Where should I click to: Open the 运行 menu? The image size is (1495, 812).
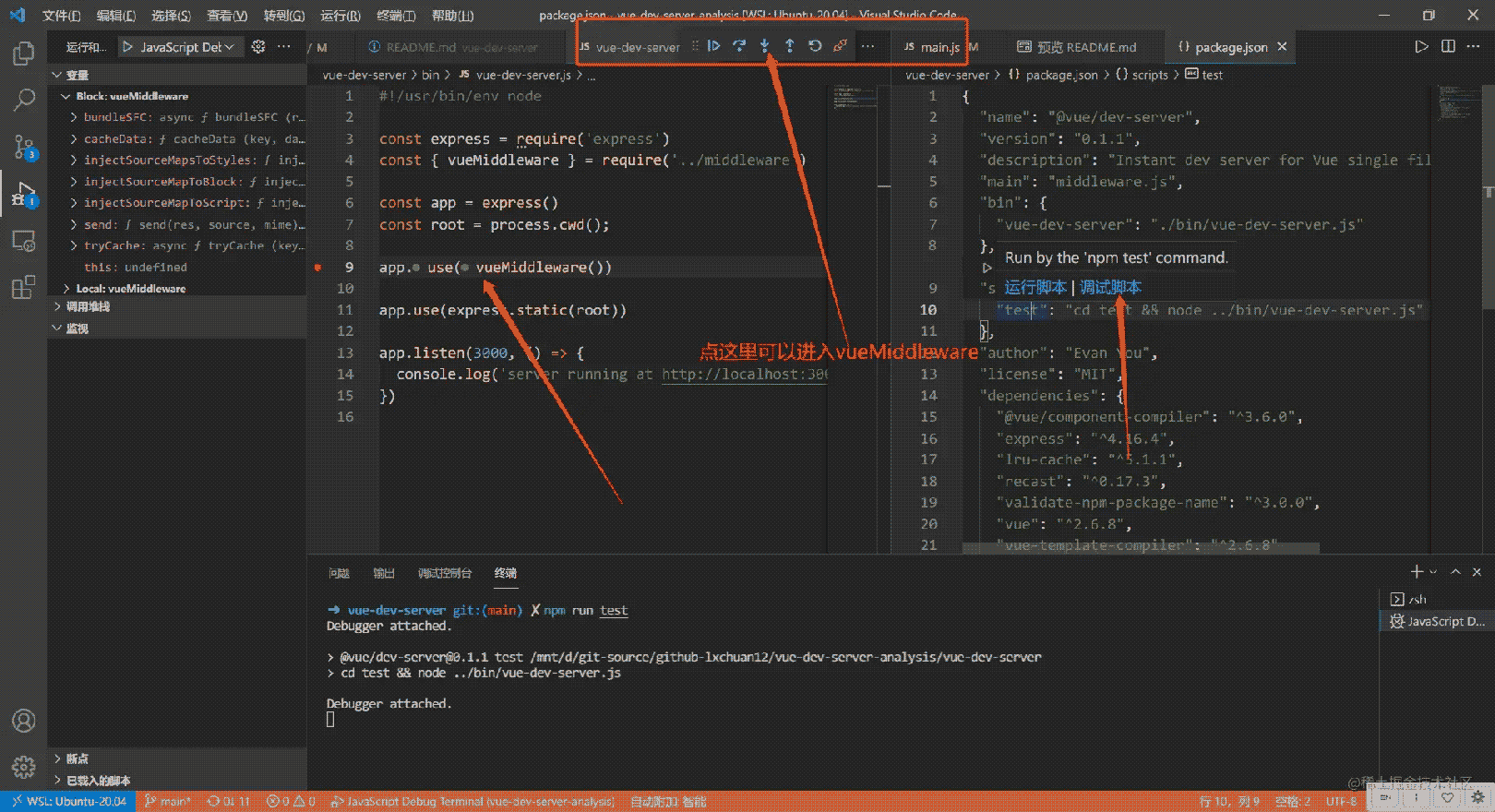click(341, 16)
